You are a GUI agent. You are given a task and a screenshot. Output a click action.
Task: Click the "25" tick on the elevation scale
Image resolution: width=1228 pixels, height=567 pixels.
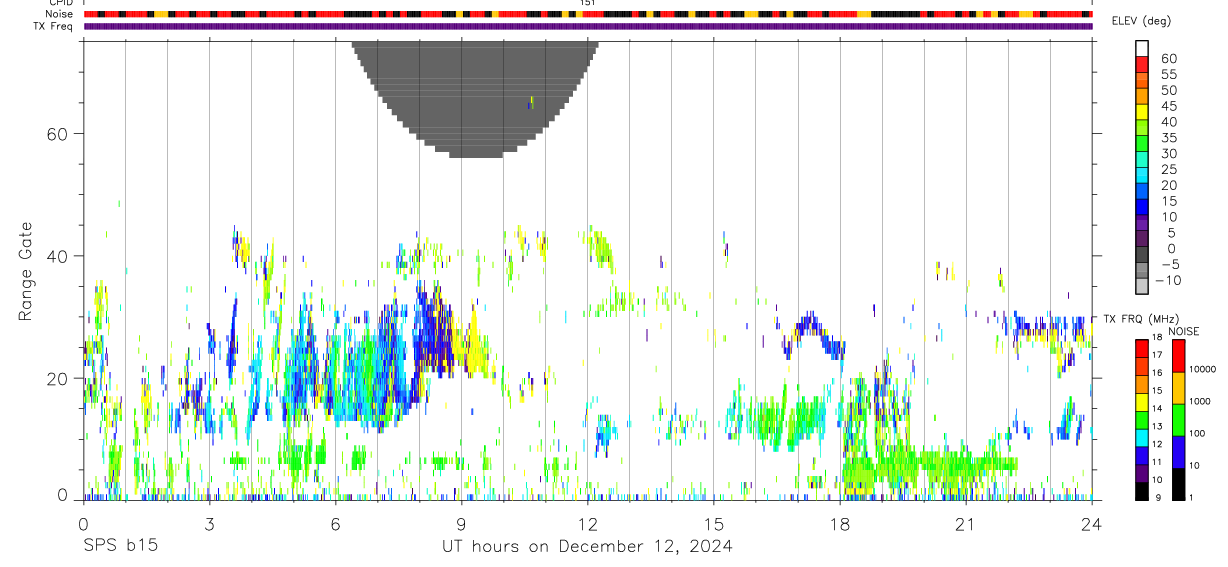pos(1168,170)
